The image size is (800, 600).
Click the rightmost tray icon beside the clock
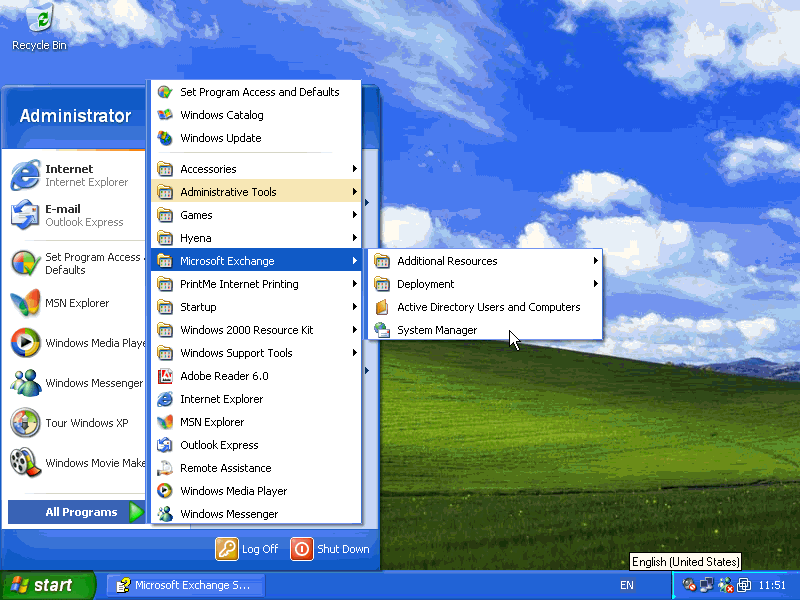coord(744,585)
